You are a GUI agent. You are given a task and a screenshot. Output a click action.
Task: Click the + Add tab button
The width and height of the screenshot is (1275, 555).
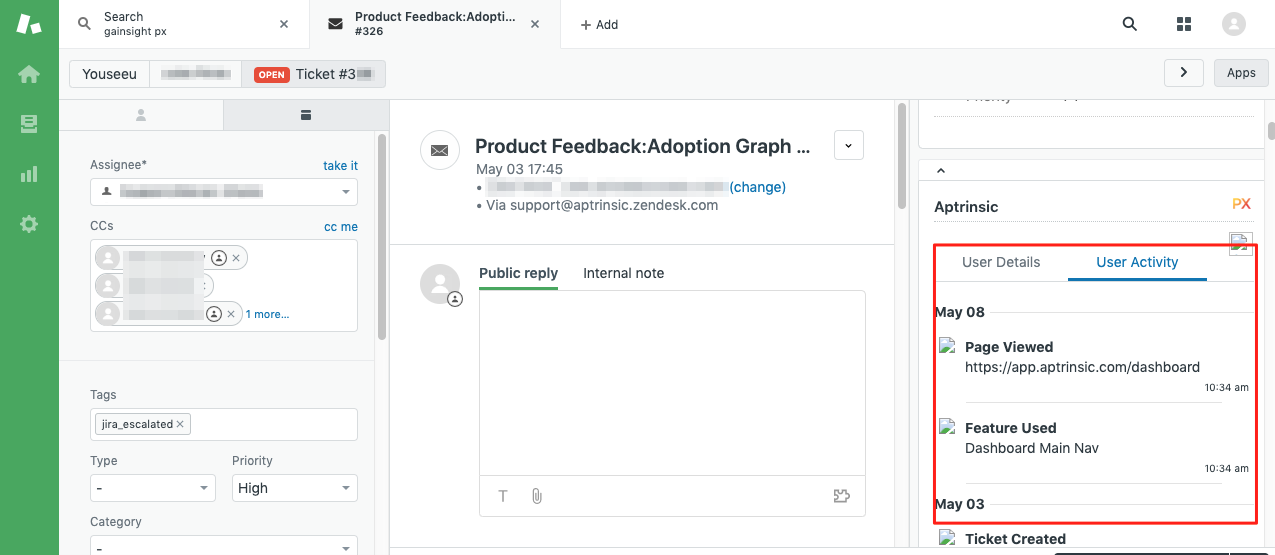[x=599, y=24]
